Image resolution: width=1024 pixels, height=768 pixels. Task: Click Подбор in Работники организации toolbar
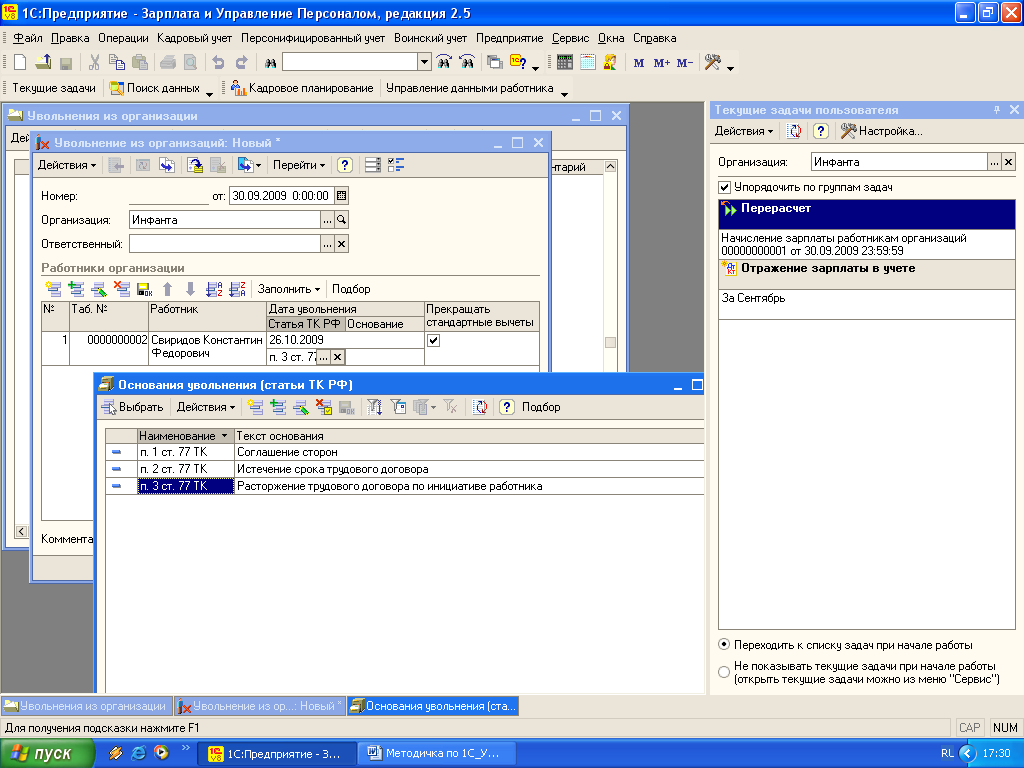pos(351,289)
